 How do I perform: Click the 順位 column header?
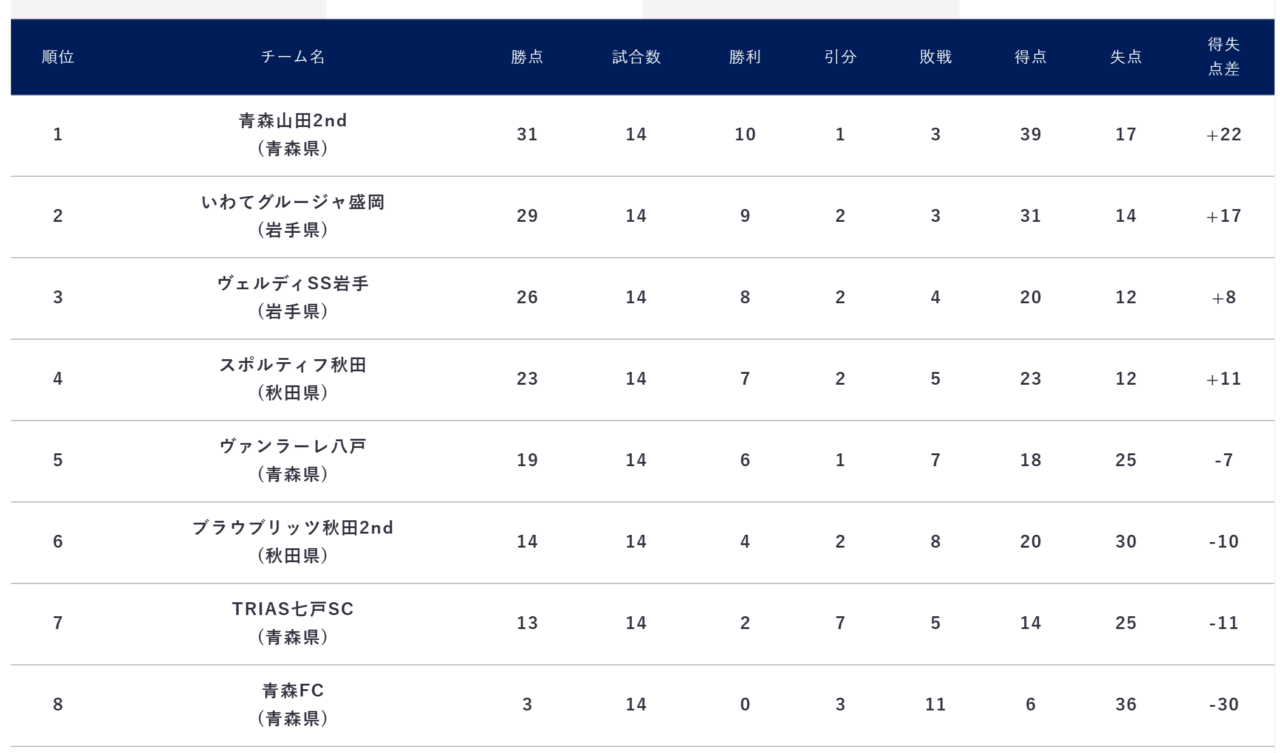coord(58,57)
